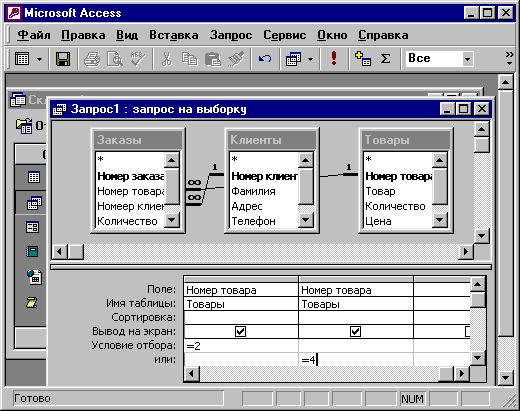
Task: Select the Pages object icon in the database sidebar
Action: point(34,277)
